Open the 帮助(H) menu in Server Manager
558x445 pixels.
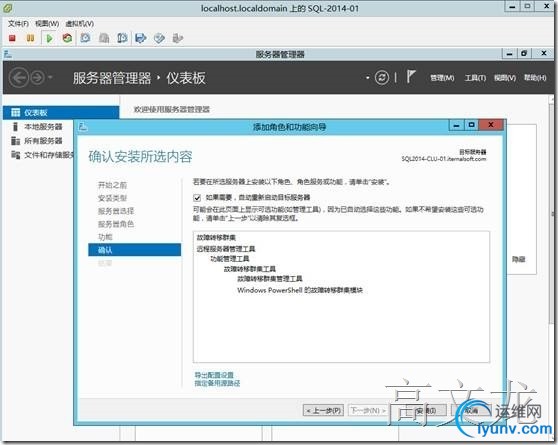pyautogui.click(x=535, y=78)
